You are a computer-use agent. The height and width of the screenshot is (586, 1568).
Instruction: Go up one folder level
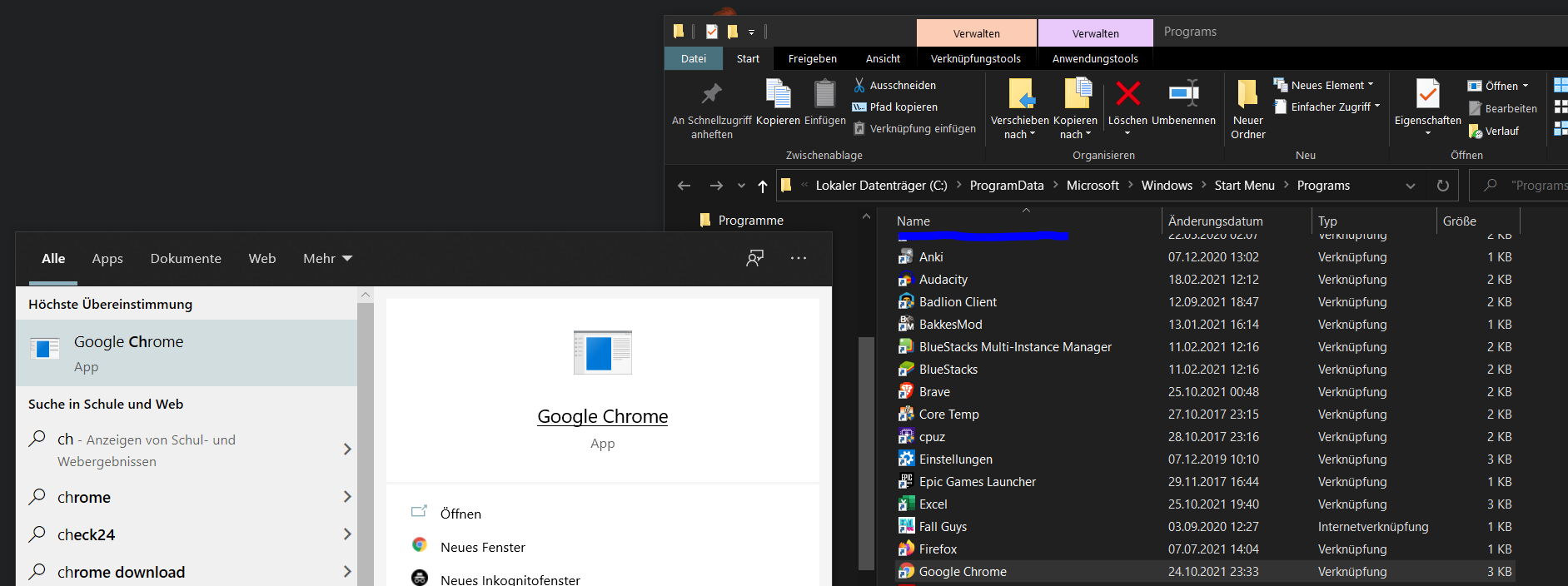click(x=763, y=186)
